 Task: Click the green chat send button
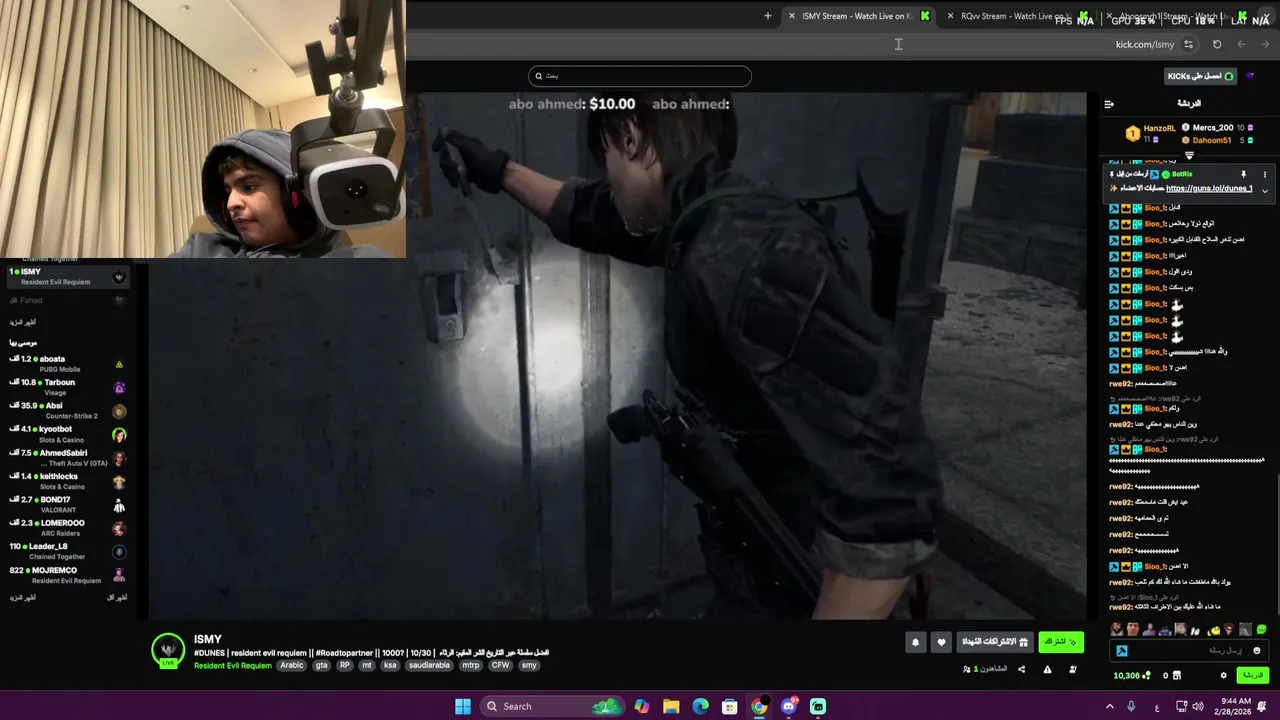click(x=1253, y=676)
